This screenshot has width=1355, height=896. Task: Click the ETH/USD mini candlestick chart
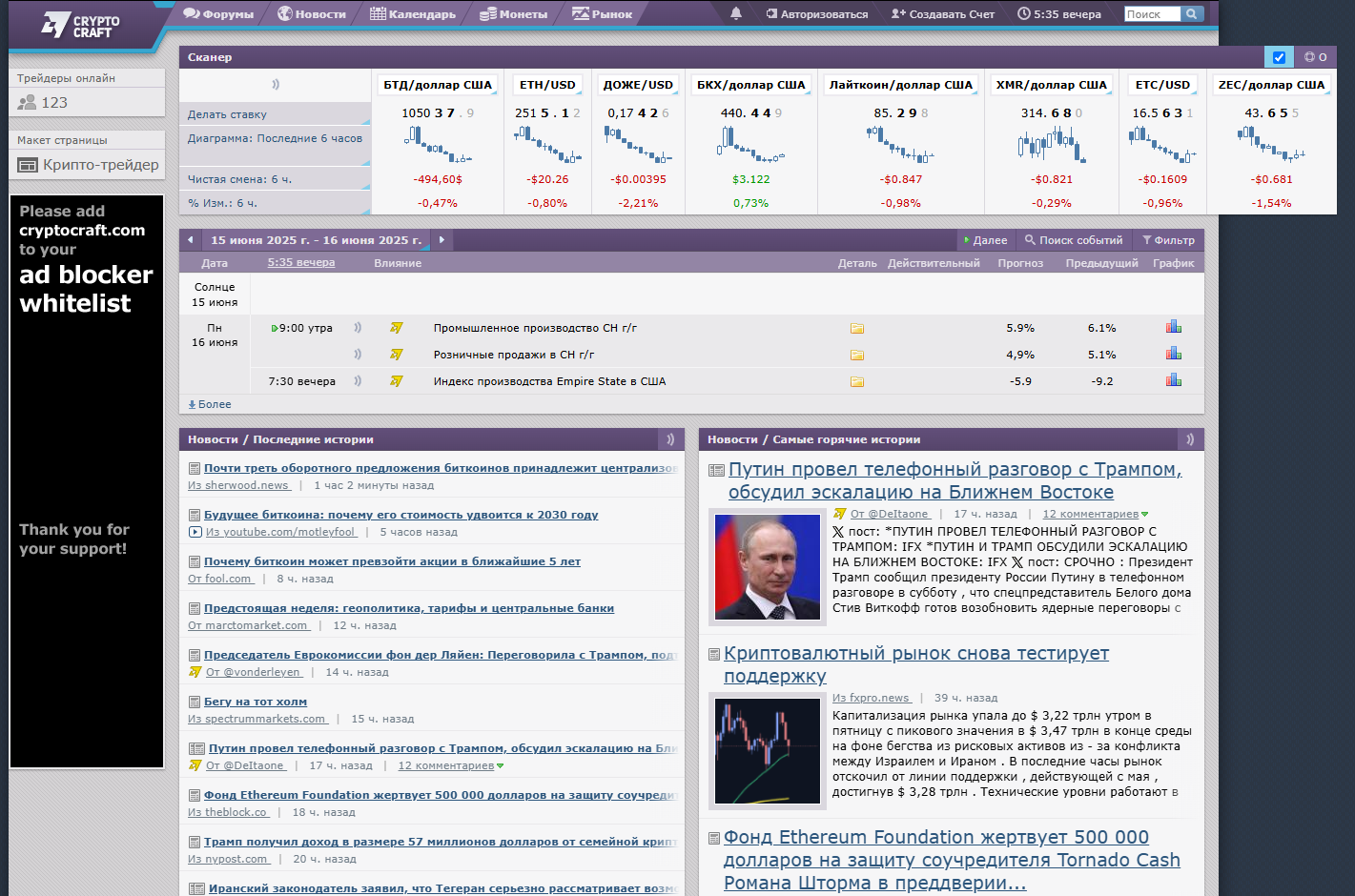[547, 144]
